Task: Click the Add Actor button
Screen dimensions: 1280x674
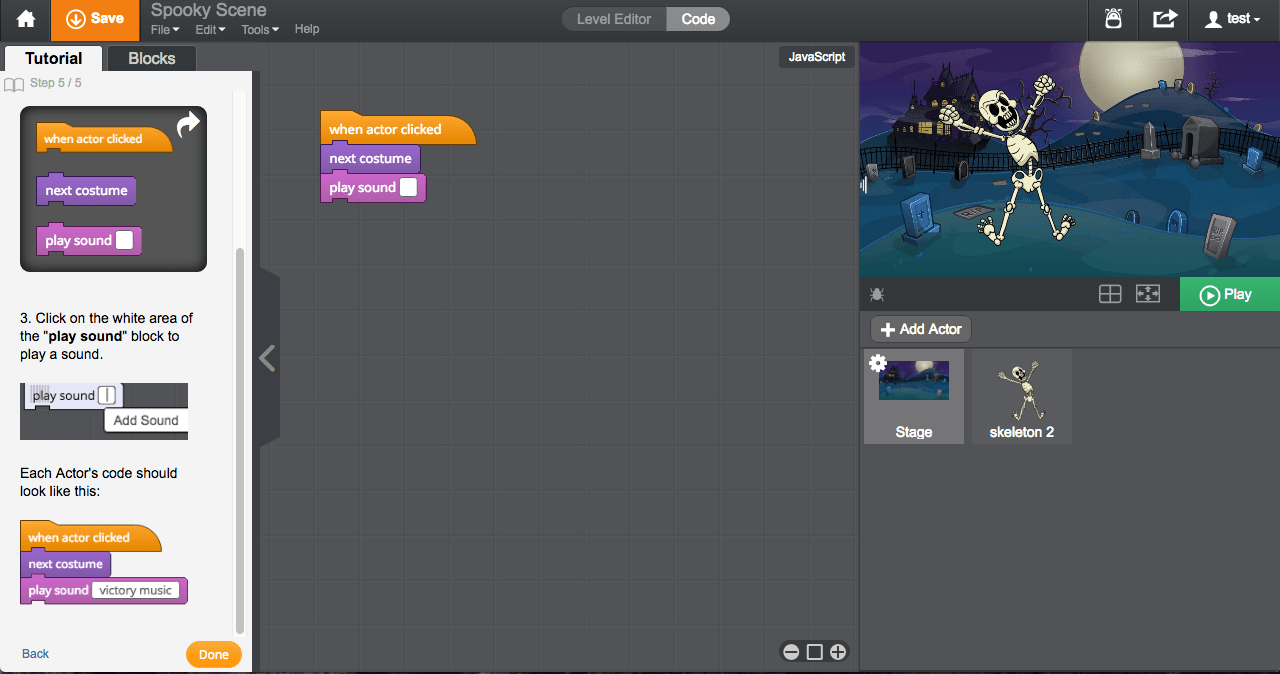Action: pos(921,329)
